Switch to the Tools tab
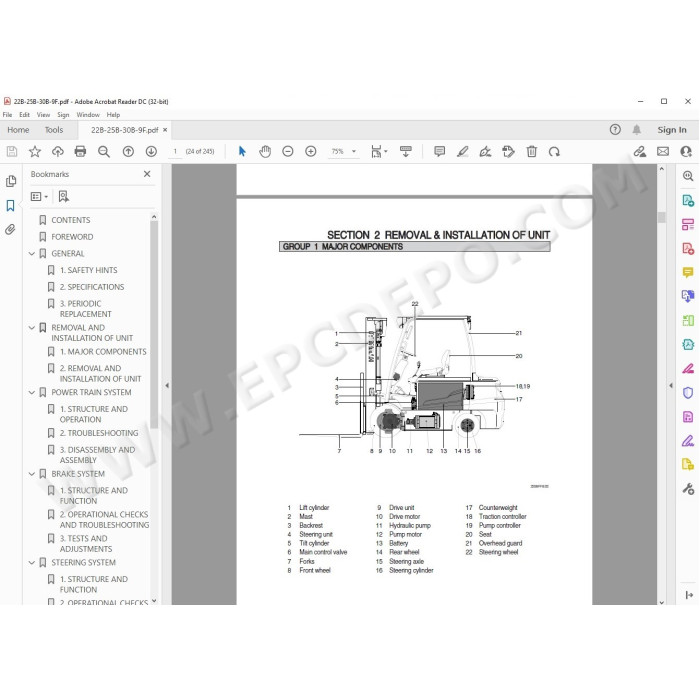Image resolution: width=700 pixels, height=700 pixels. coord(54,130)
